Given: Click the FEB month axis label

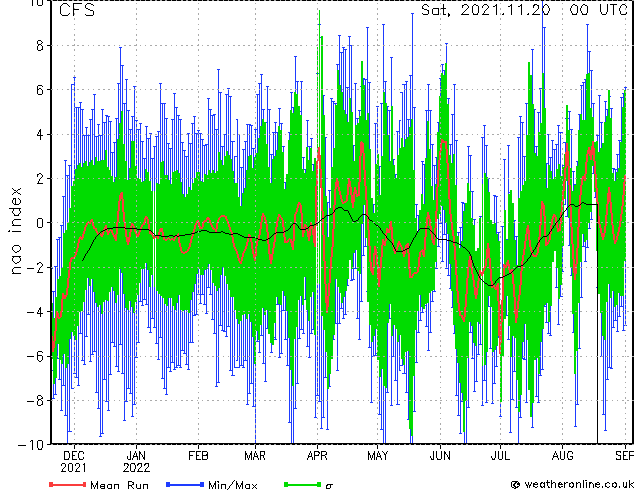Looking at the screenshot, I should click(198, 456).
